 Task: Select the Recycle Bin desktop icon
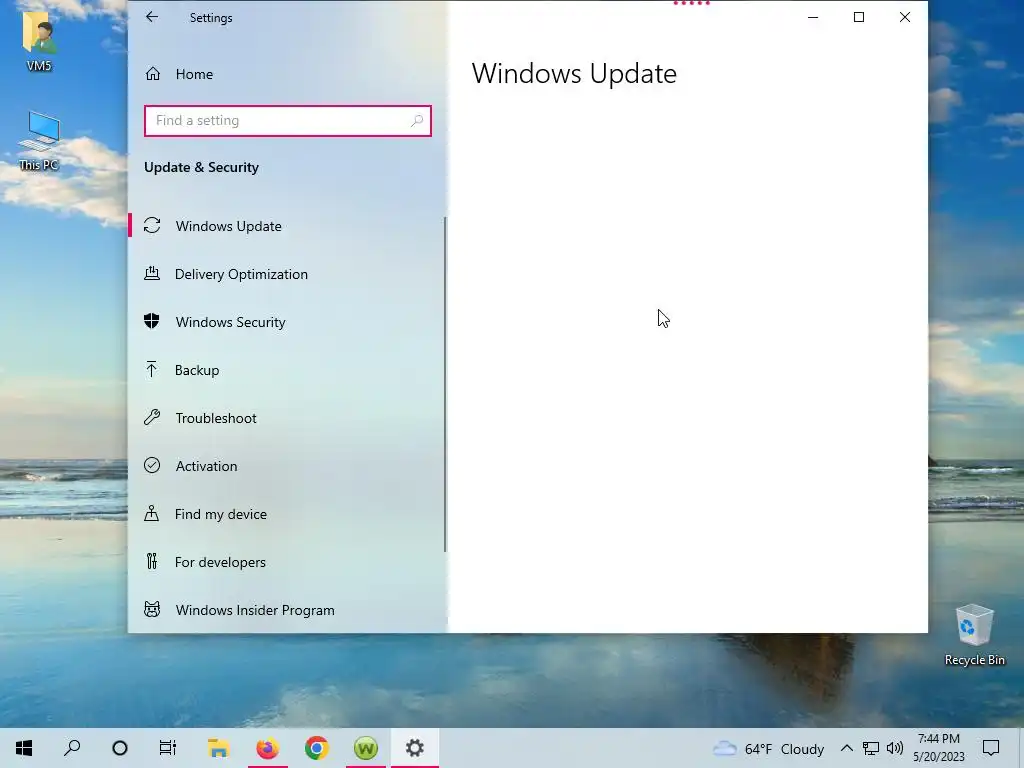pyautogui.click(x=974, y=635)
